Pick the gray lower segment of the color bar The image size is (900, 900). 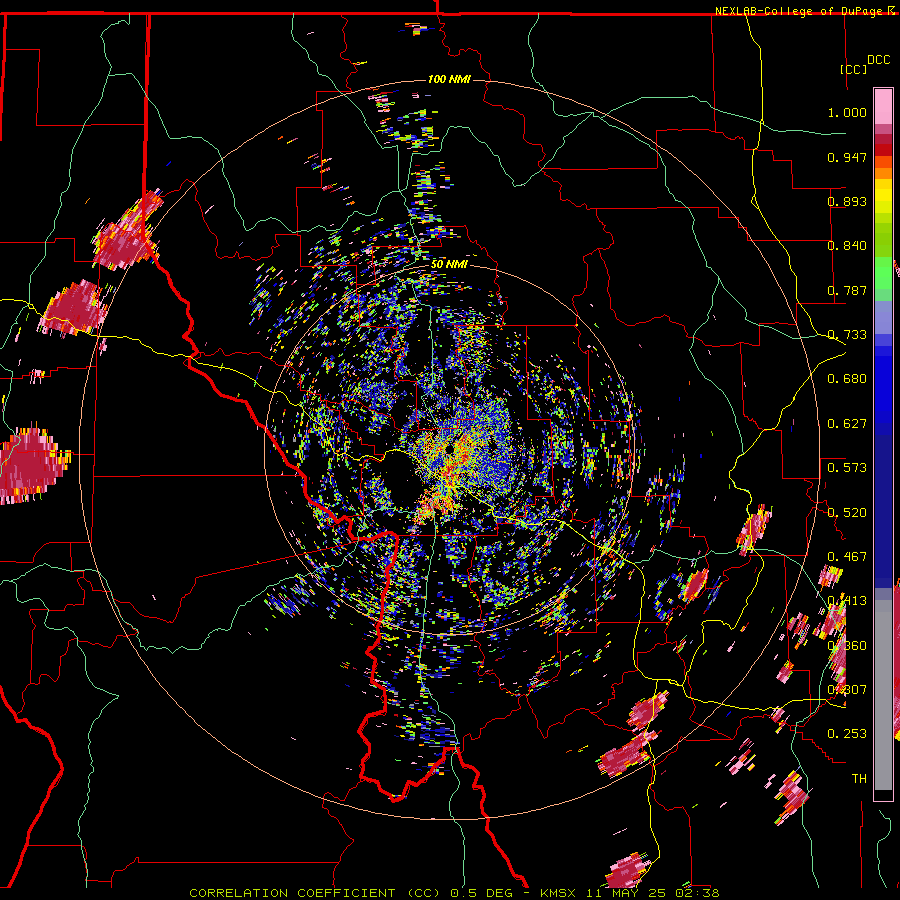pyautogui.click(x=883, y=695)
